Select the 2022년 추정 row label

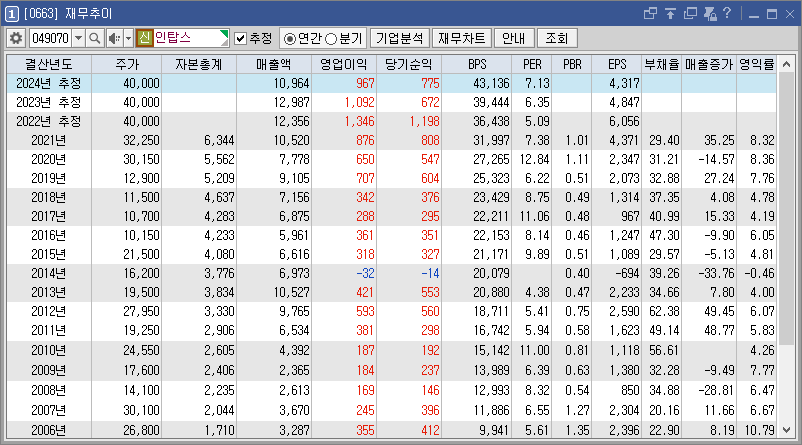[x=49, y=121]
